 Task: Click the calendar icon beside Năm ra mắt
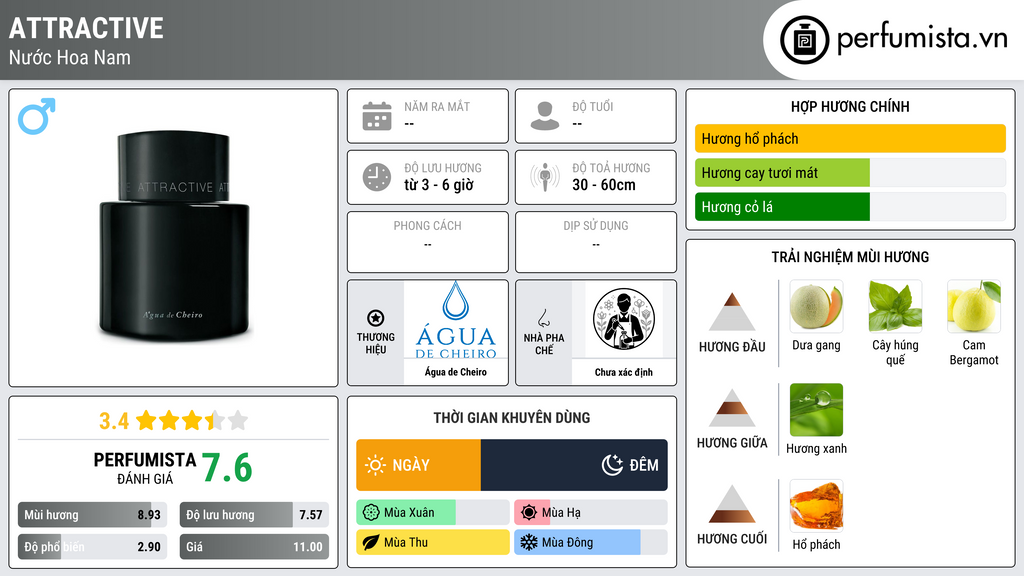coord(377,116)
